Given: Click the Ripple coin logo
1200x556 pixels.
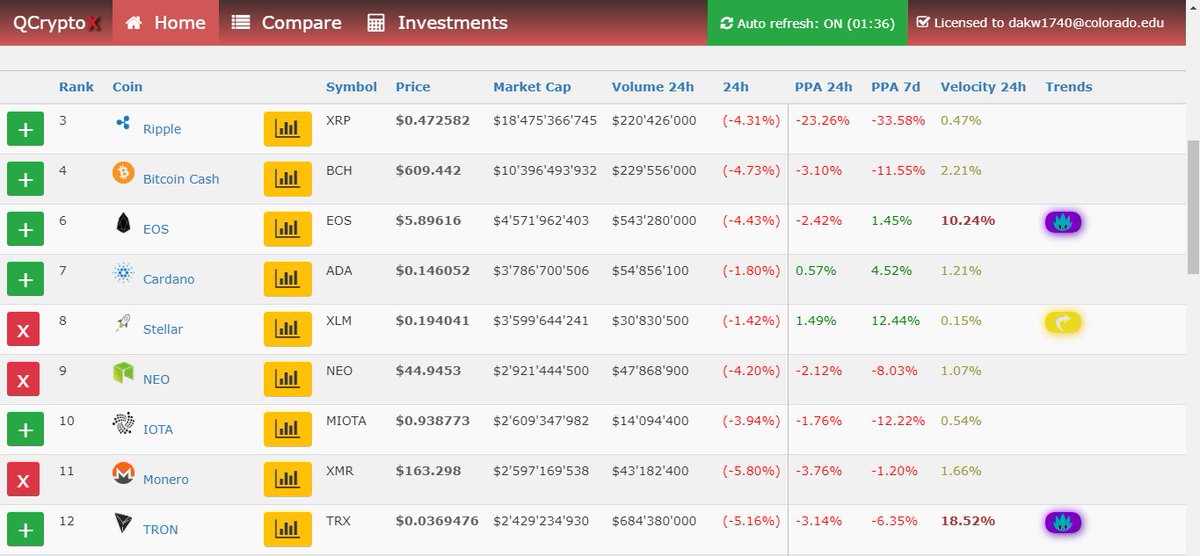Looking at the screenshot, I should tap(124, 123).
